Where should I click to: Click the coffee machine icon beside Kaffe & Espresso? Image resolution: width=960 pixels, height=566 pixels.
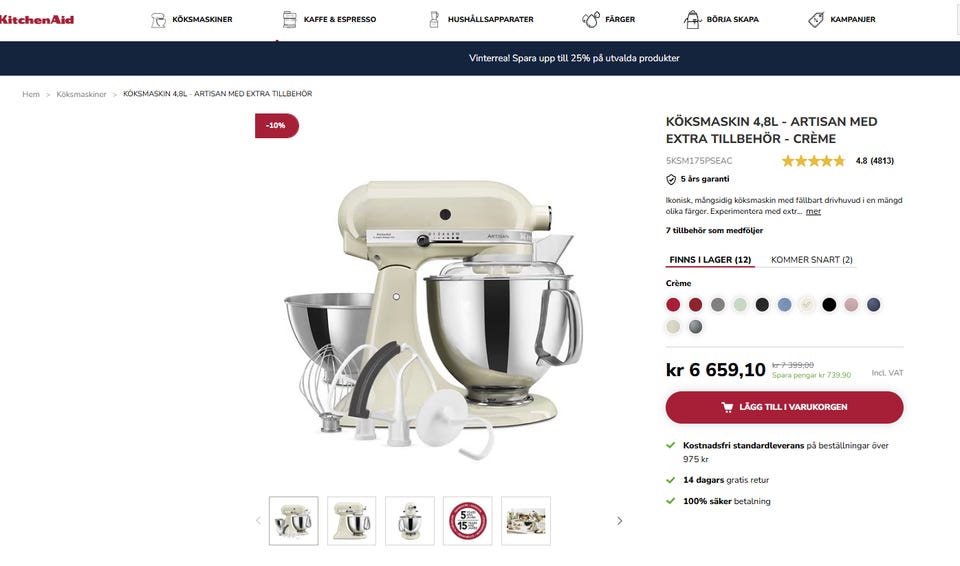pos(289,20)
